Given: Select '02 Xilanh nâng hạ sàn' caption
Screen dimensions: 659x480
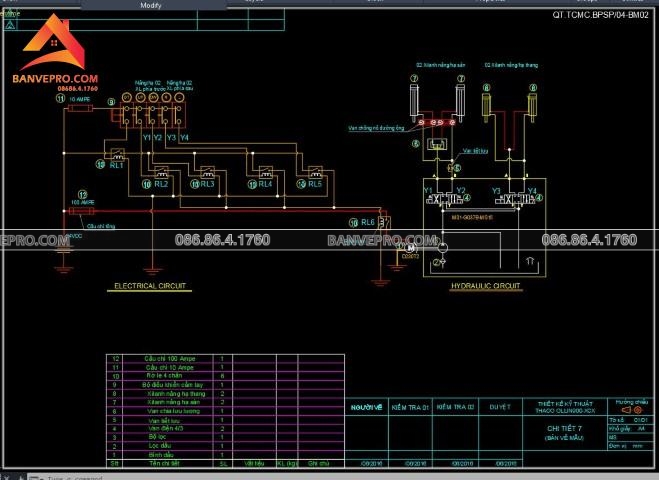Looking at the screenshot, I should (x=441, y=65).
